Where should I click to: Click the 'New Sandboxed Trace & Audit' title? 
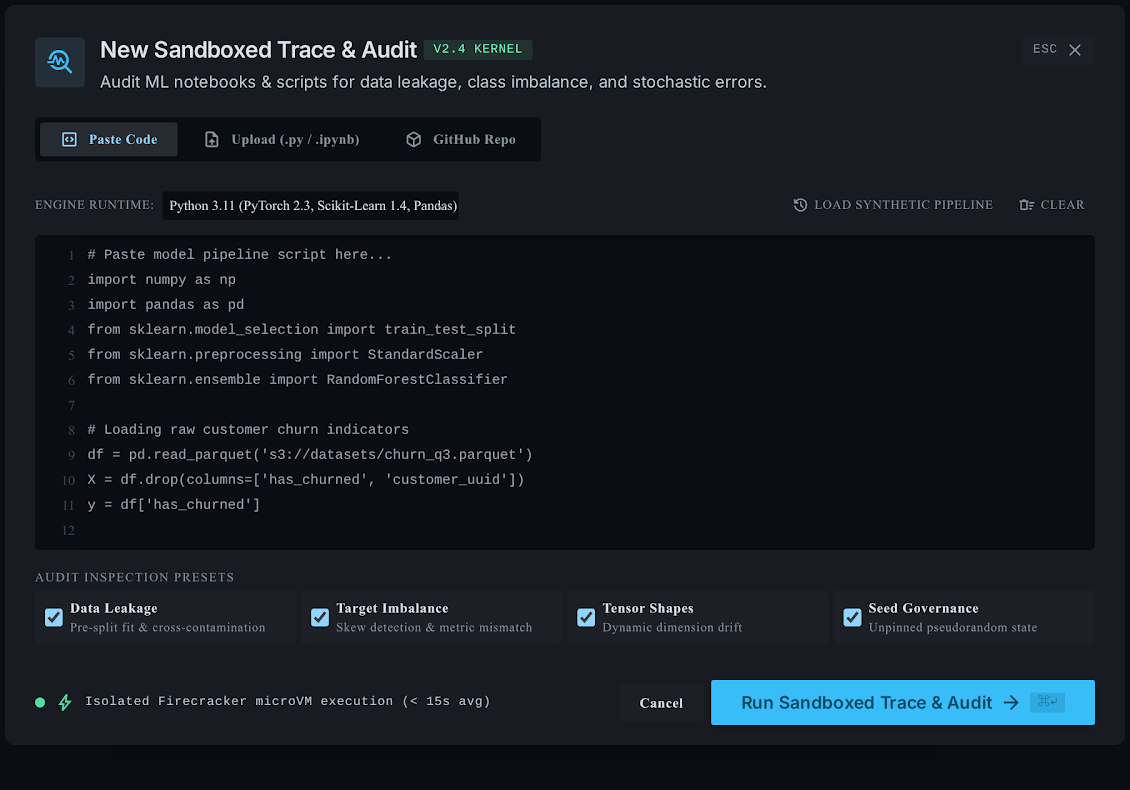click(258, 50)
